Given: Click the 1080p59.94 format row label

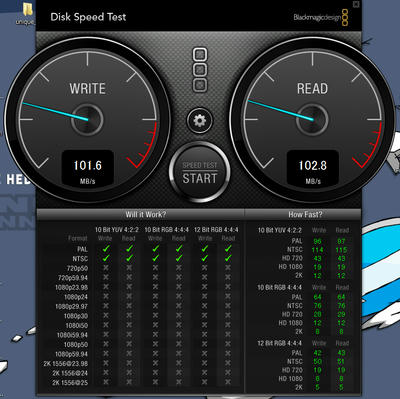Looking at the screenshot, I should [72, 354].
